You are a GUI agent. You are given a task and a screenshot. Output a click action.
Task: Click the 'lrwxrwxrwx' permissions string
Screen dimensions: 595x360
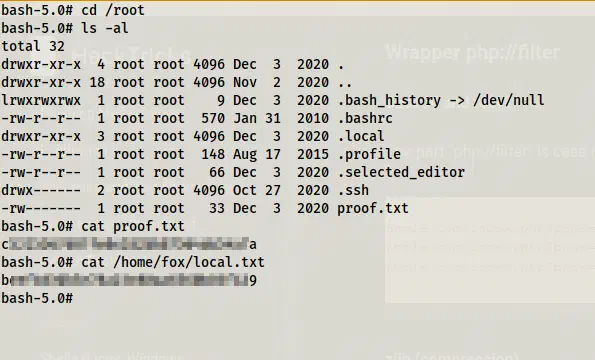pos(41,100)
